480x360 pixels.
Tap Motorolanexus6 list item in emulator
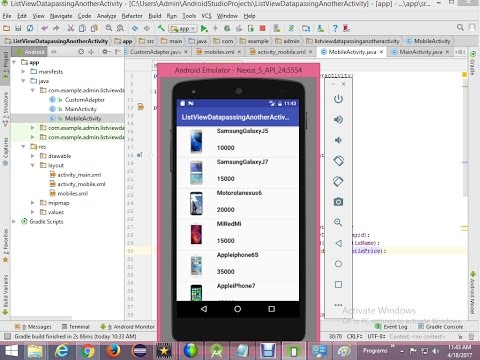coord(237,204)
